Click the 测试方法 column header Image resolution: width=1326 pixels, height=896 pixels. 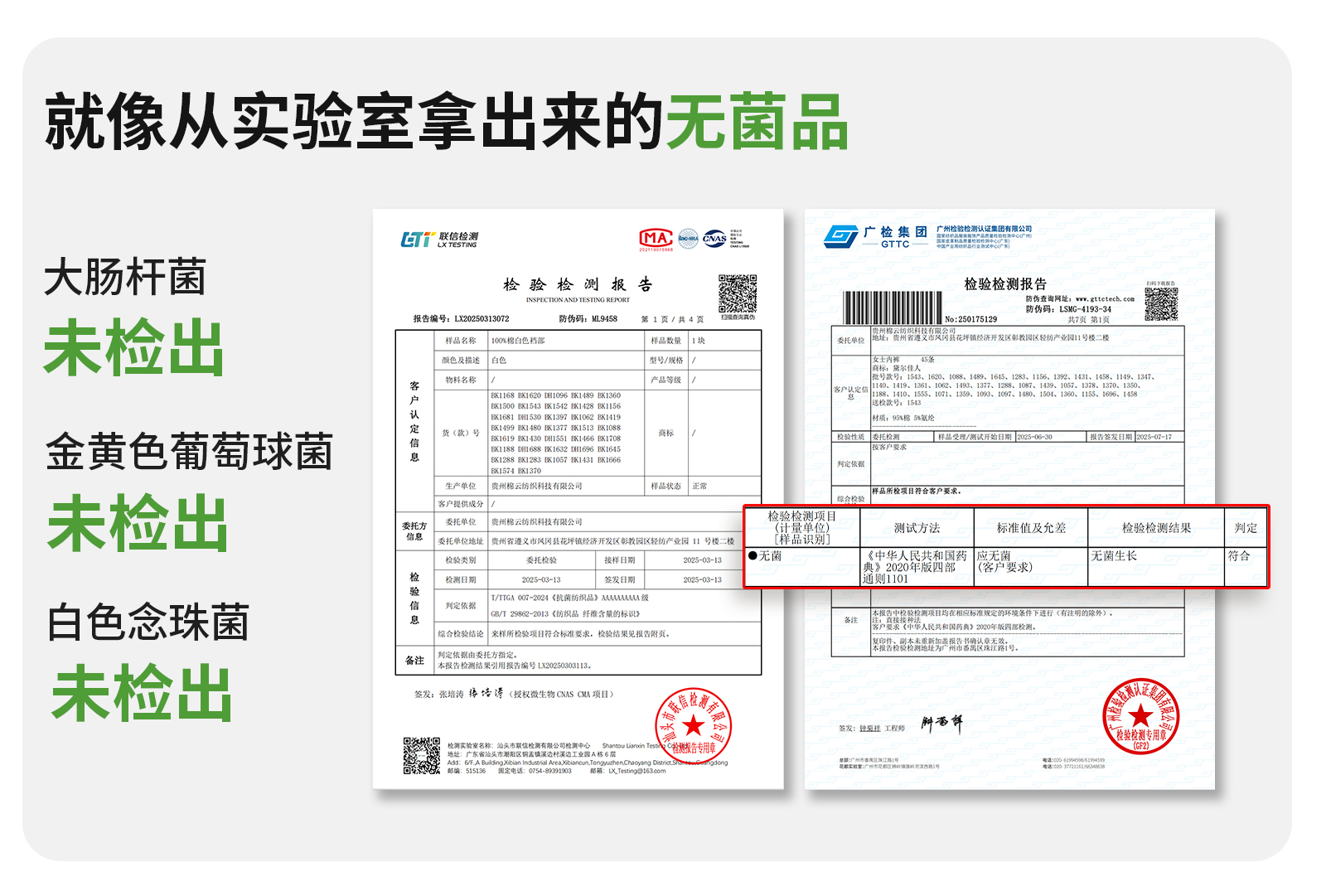click(917, 528)
